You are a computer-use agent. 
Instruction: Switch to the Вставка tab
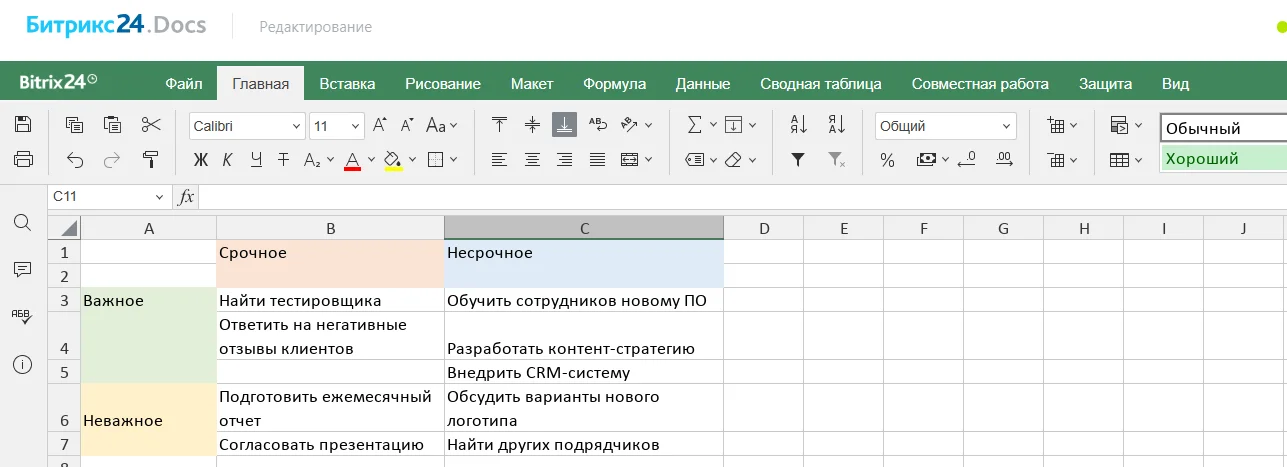347,84
